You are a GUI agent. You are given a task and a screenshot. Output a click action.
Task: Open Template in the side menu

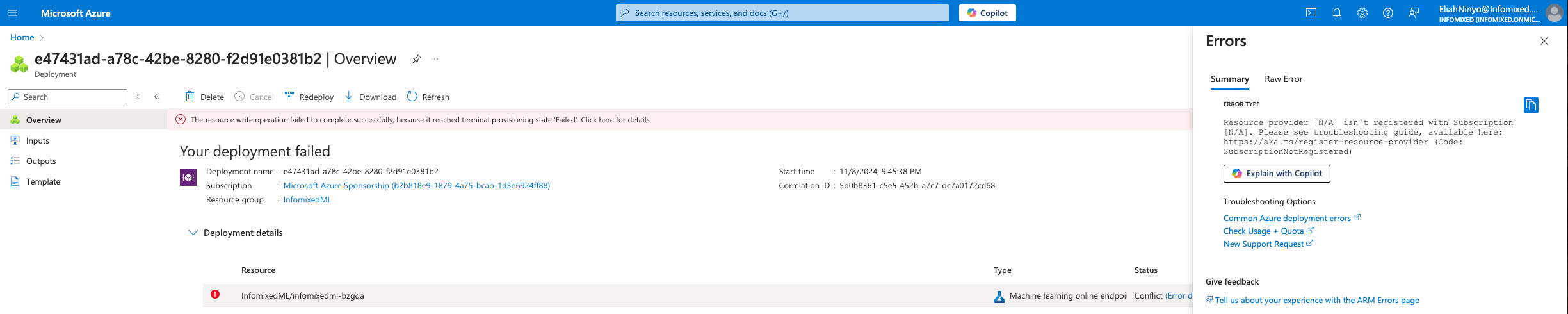click(83, 181)
